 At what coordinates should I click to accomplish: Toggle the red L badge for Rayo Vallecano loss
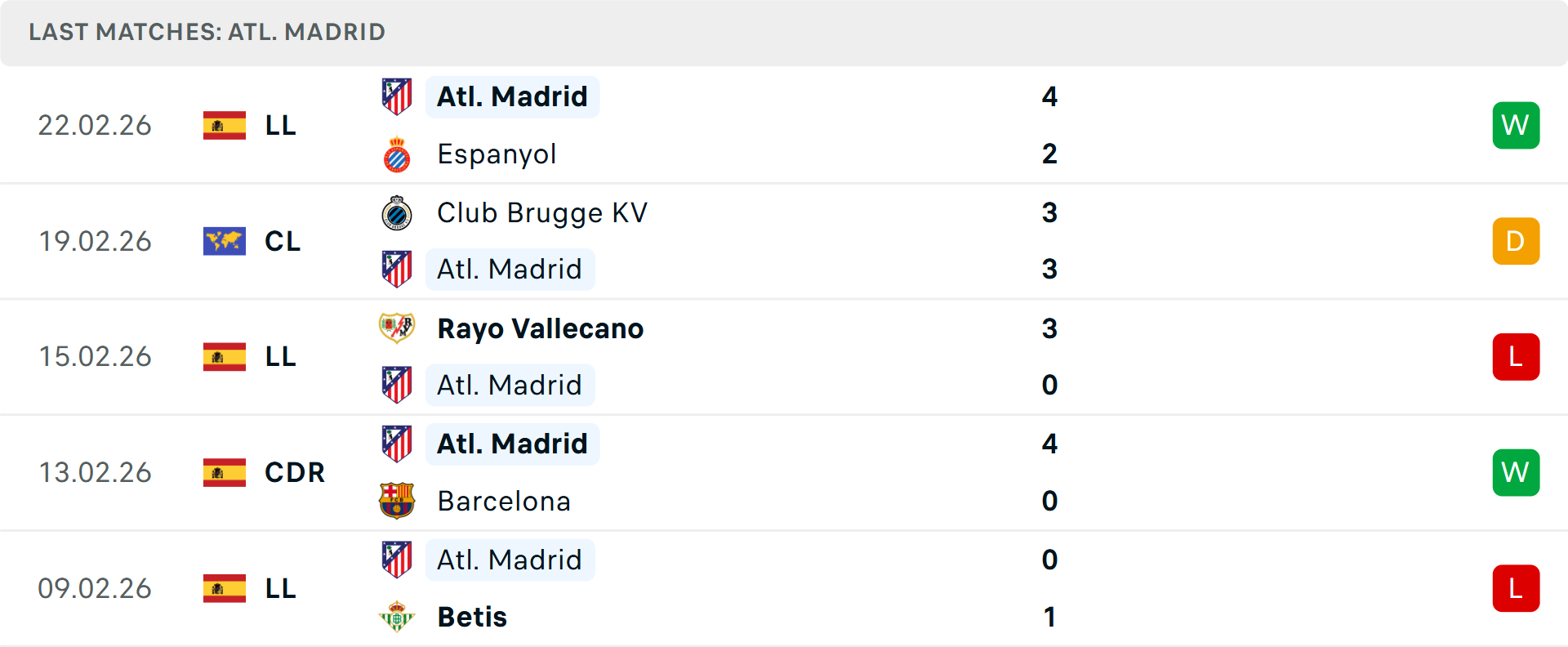(1516, 357)
